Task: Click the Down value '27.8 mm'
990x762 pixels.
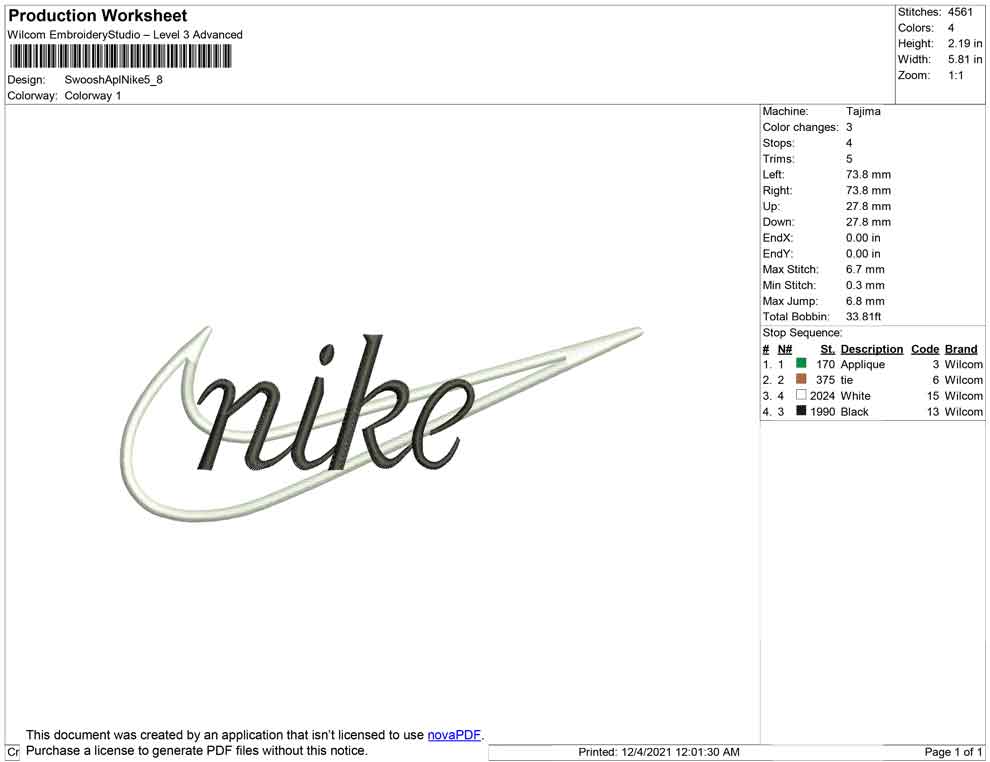Action: click(x=868, y=222)
